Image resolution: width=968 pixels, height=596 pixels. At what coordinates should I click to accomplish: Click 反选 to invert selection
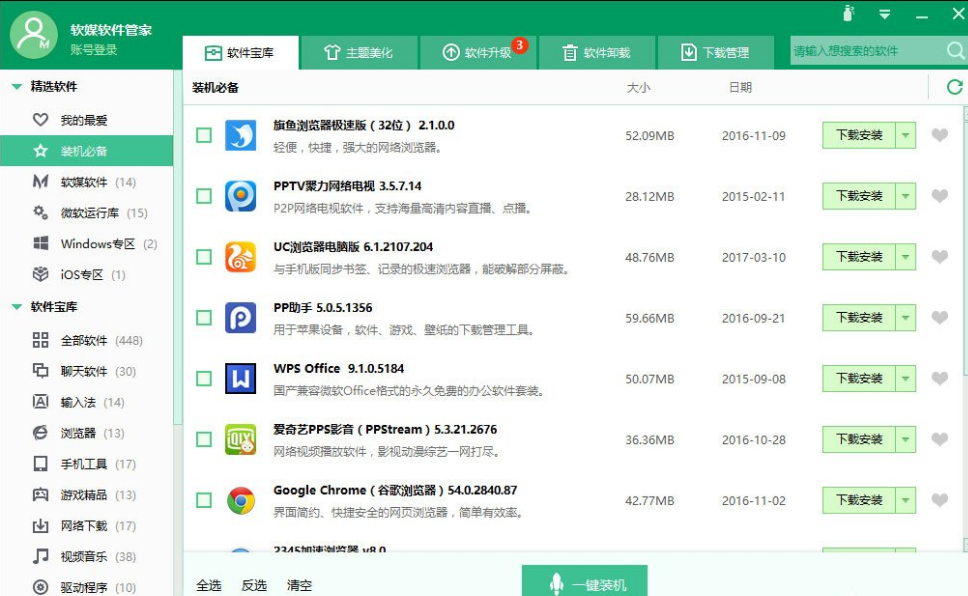coord(254,585)
